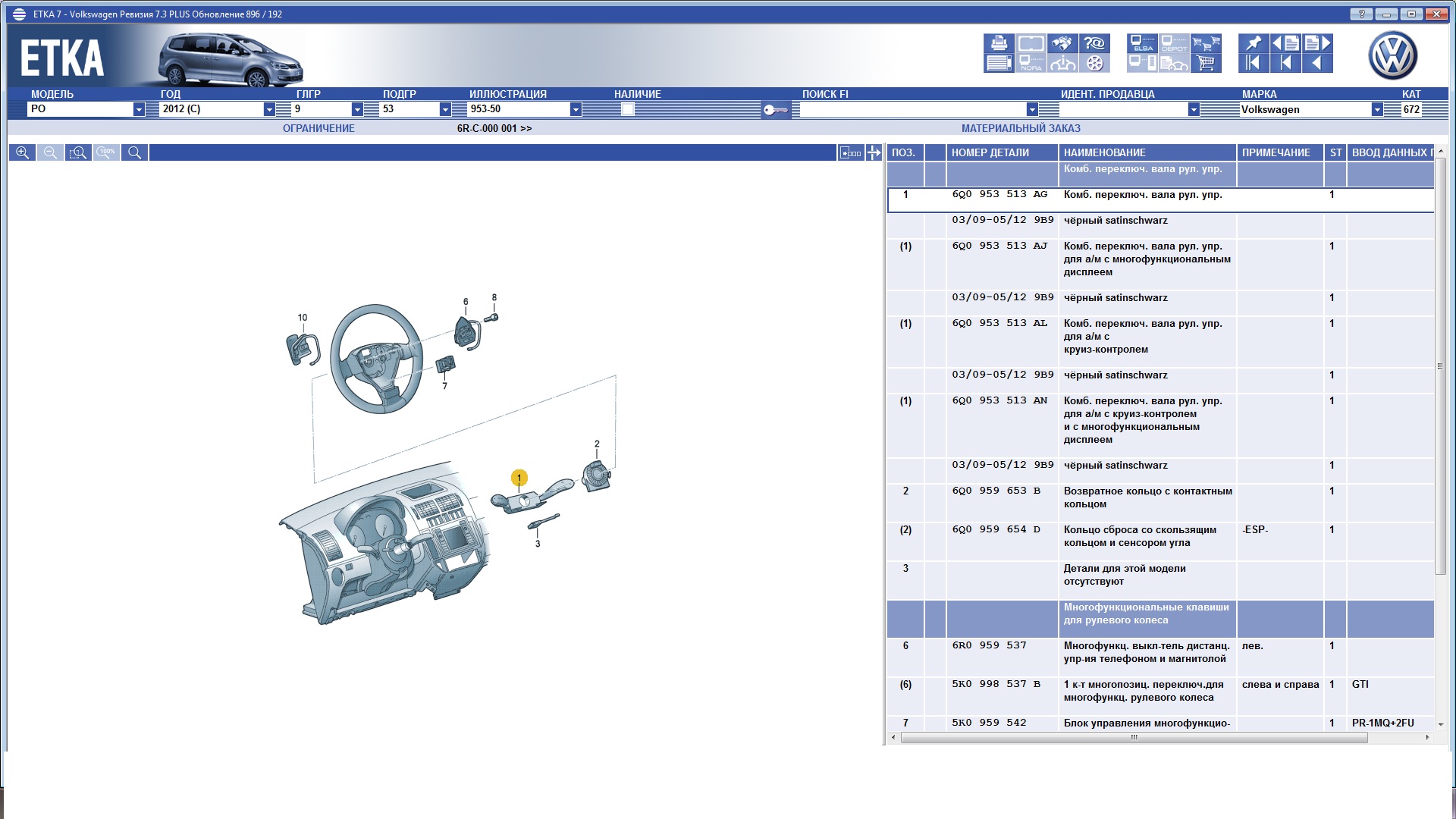The width and height of the screenshot is (1456, 819).
Task: Click the thumbnail strip icon above illustration
Action: pyautogui.click(x=850, y=152)
